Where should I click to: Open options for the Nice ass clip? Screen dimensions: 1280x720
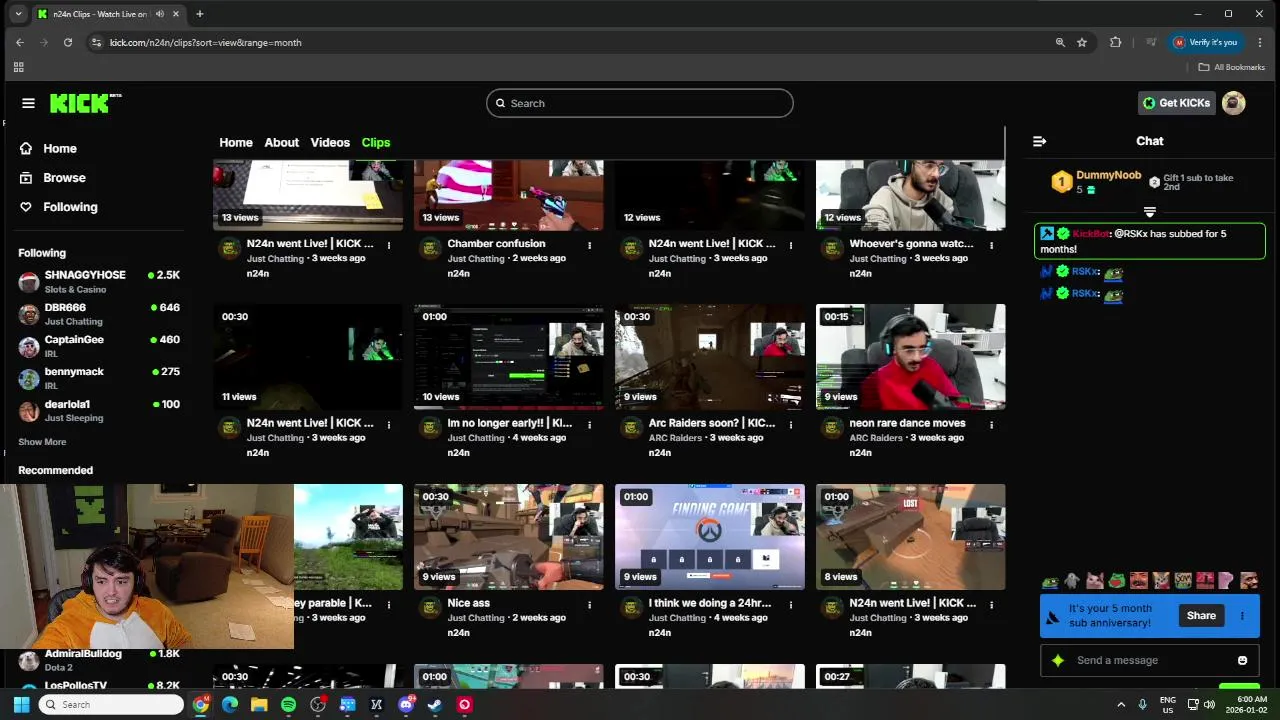point(589,605)
